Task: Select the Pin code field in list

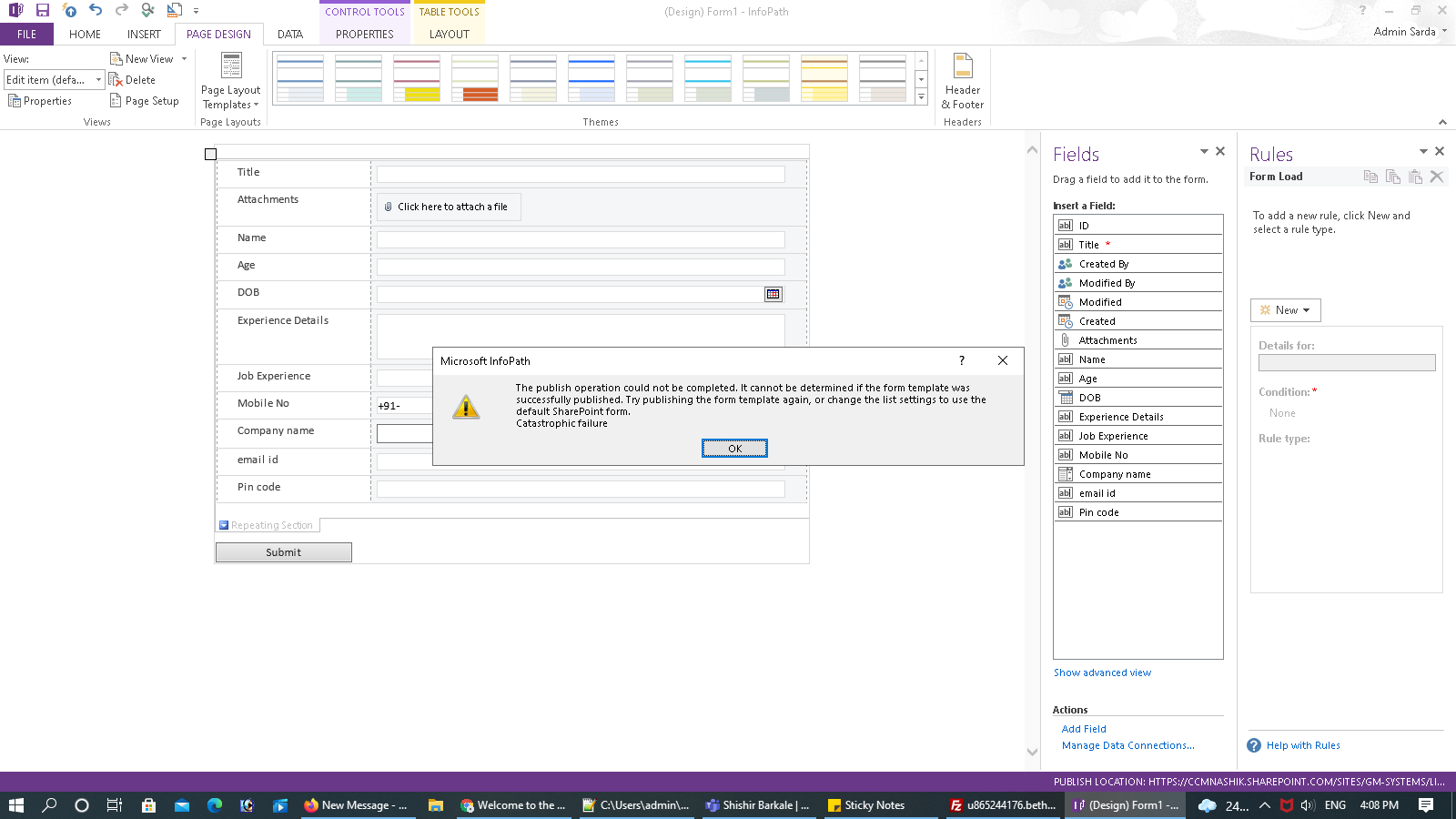Action: click(x=1137, y=511)
